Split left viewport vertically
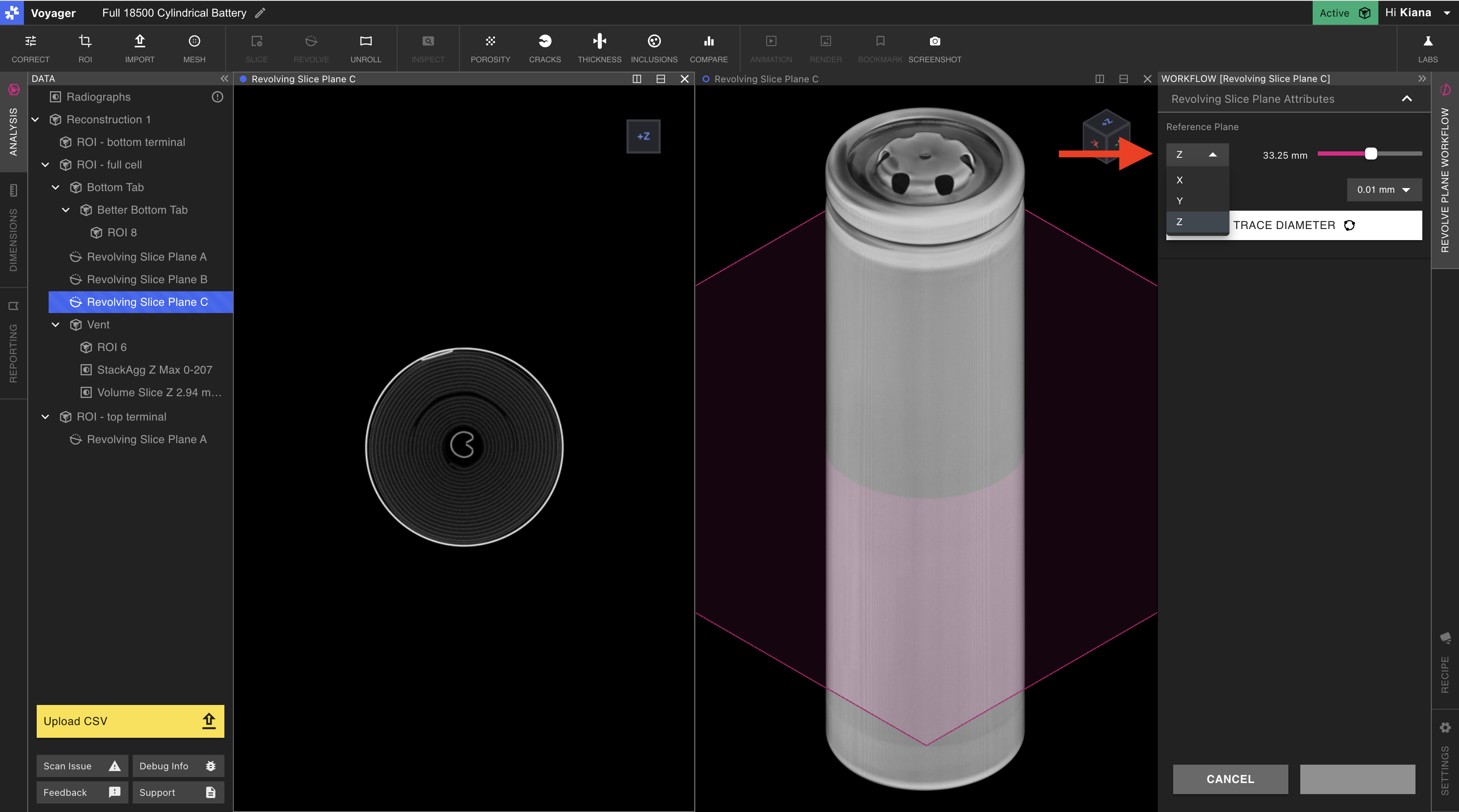1459x812 pixels. pos(636,79)
